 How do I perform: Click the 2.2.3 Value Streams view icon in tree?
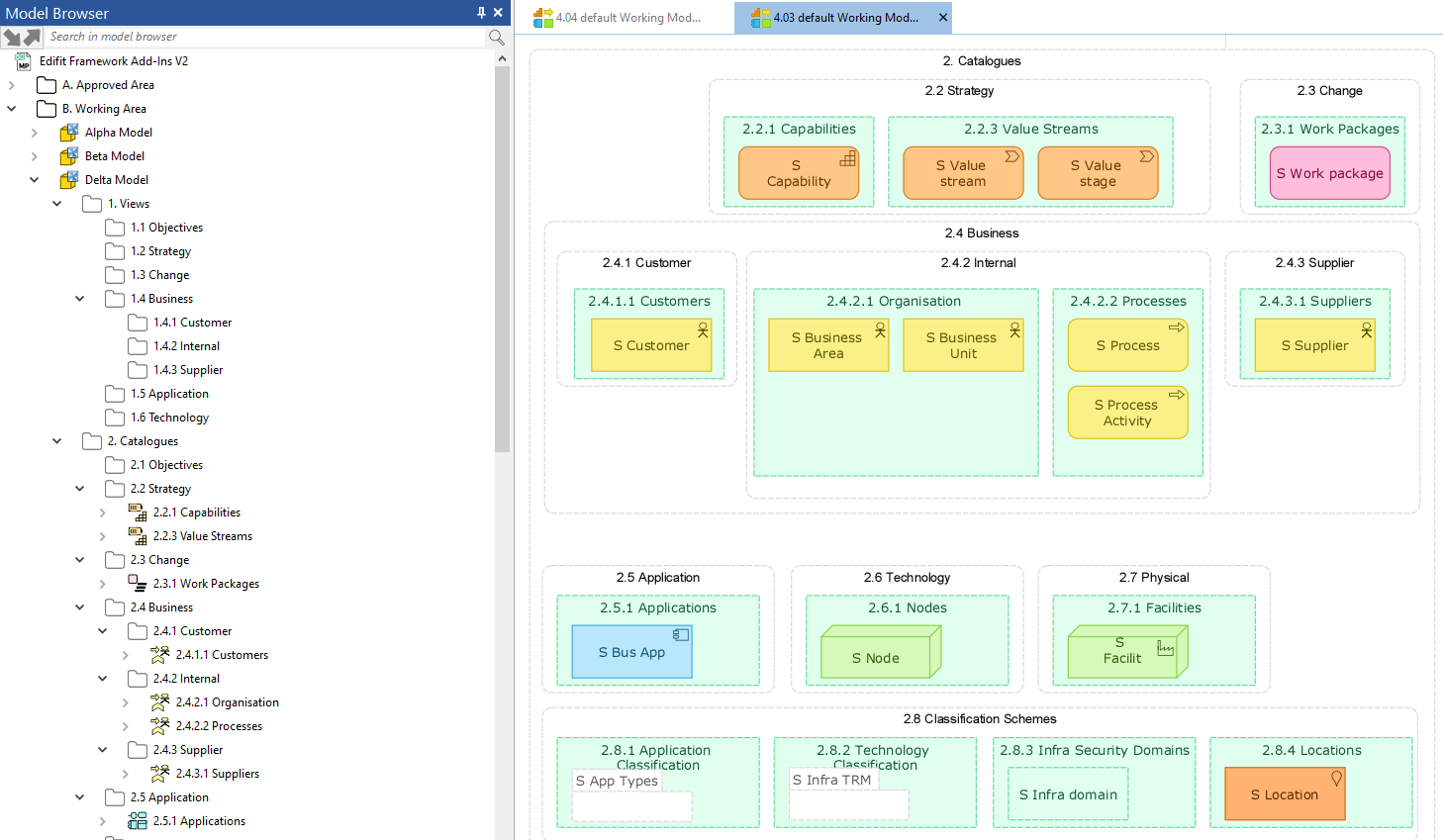[138, 536]
